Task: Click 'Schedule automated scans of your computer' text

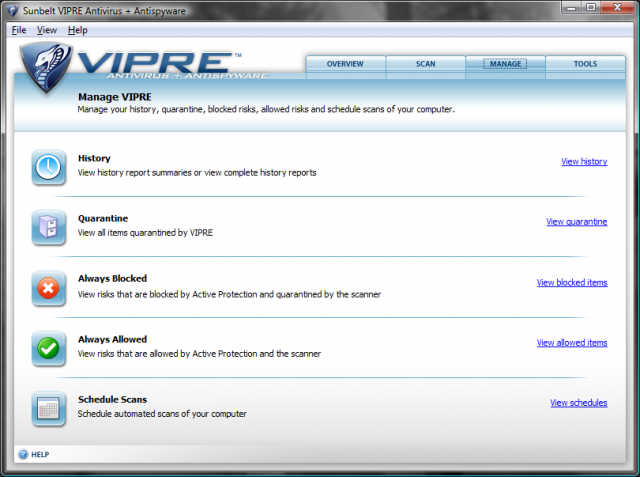Action: pyautogui.click(x=162, y=414)
